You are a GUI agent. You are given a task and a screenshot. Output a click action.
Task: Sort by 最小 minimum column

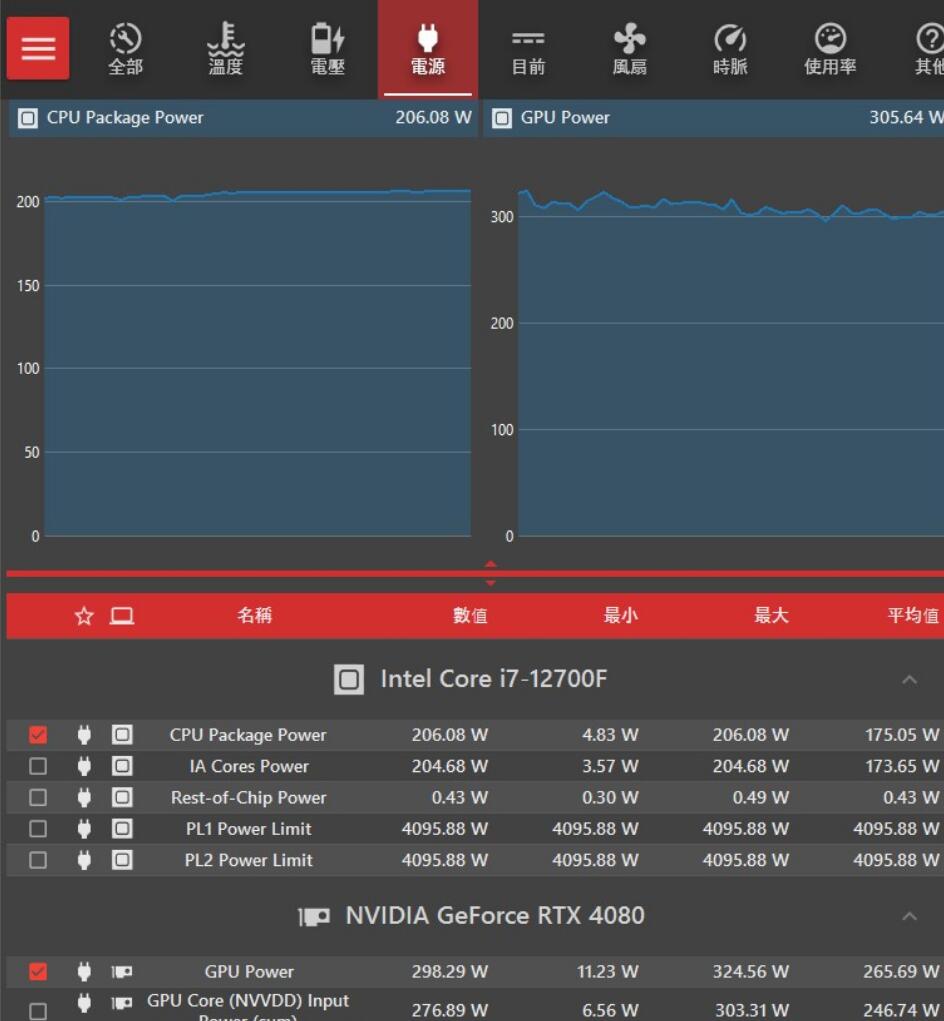click(x=620, y=615)
